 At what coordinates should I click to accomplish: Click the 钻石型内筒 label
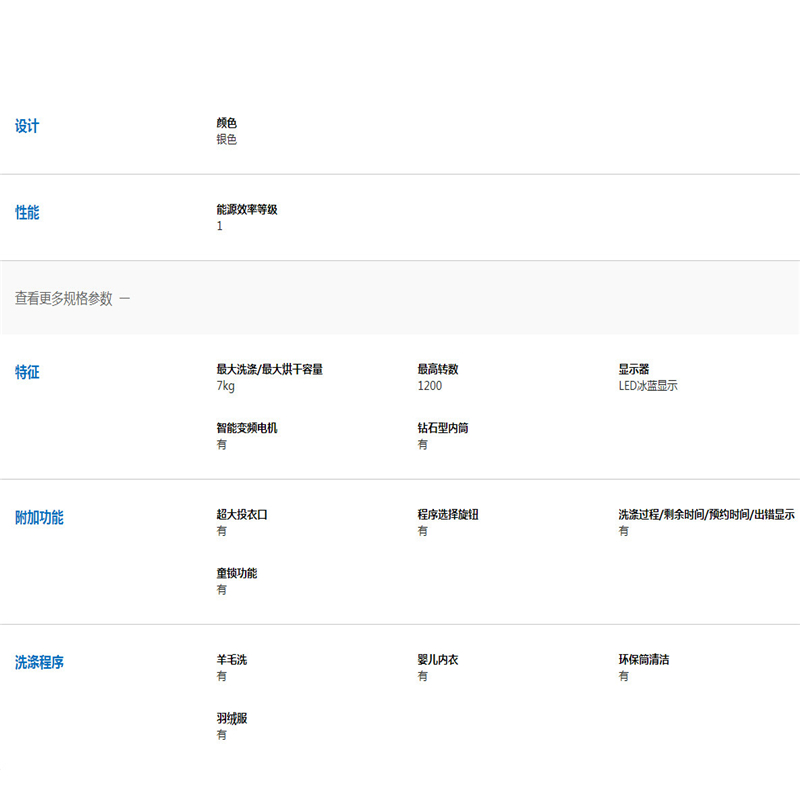(443, 428)
